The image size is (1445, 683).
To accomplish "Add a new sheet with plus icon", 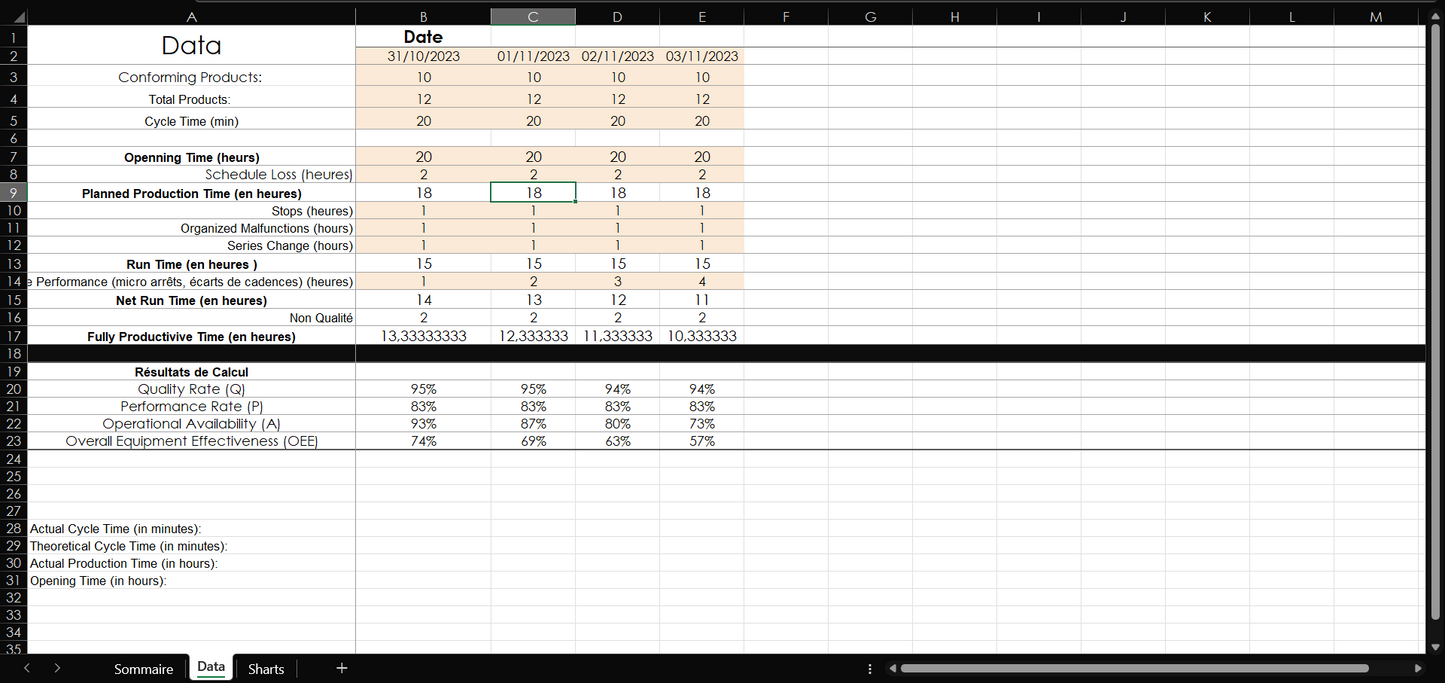I will click(x=341, y=668).
